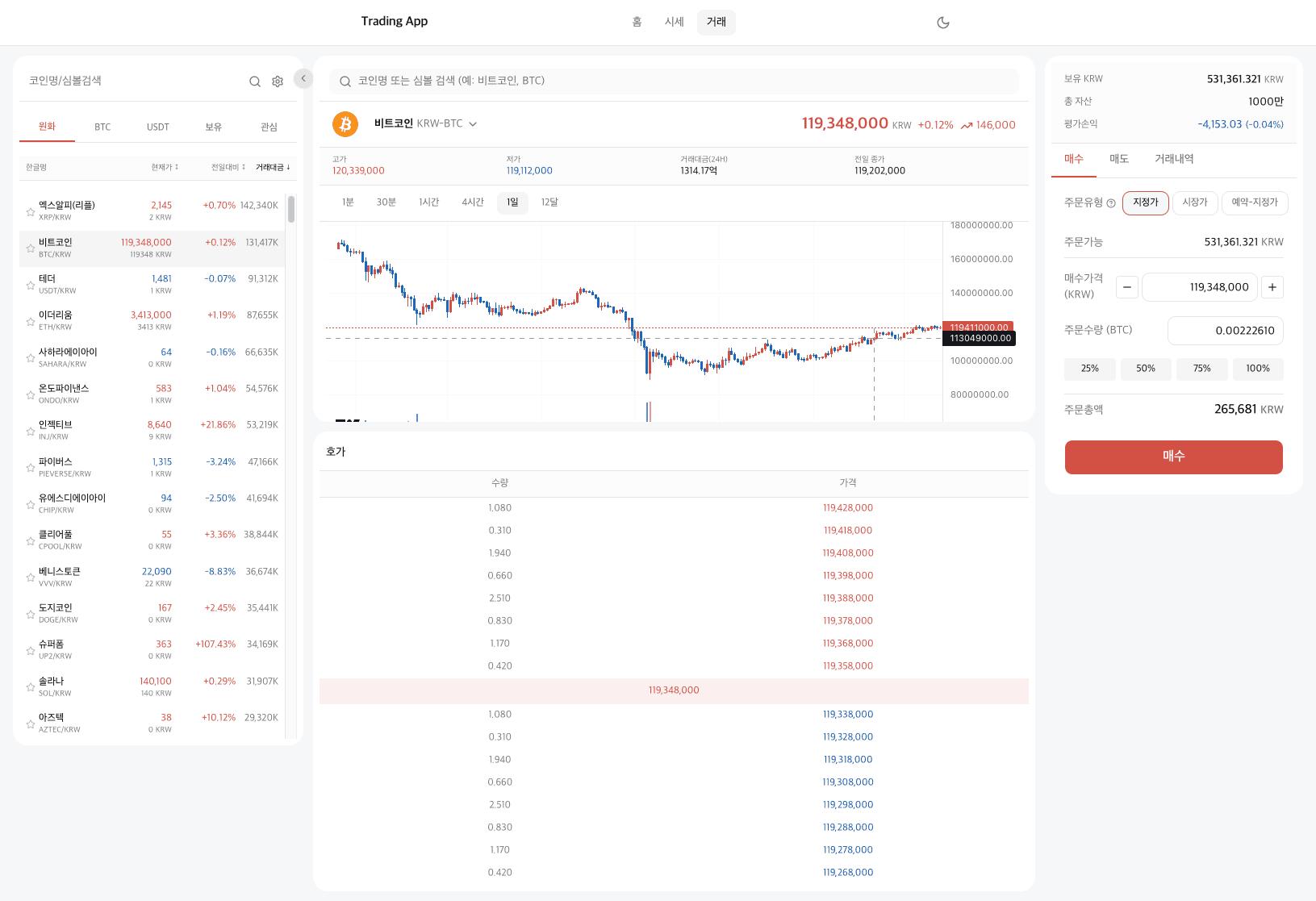Favorite the 이더리움 star icon
1316x901 pixels.
pos(31,322)
